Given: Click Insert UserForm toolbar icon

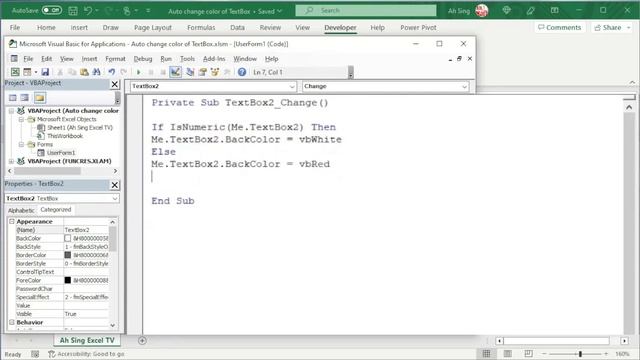Looking at the screenshot, I should 27,72.
